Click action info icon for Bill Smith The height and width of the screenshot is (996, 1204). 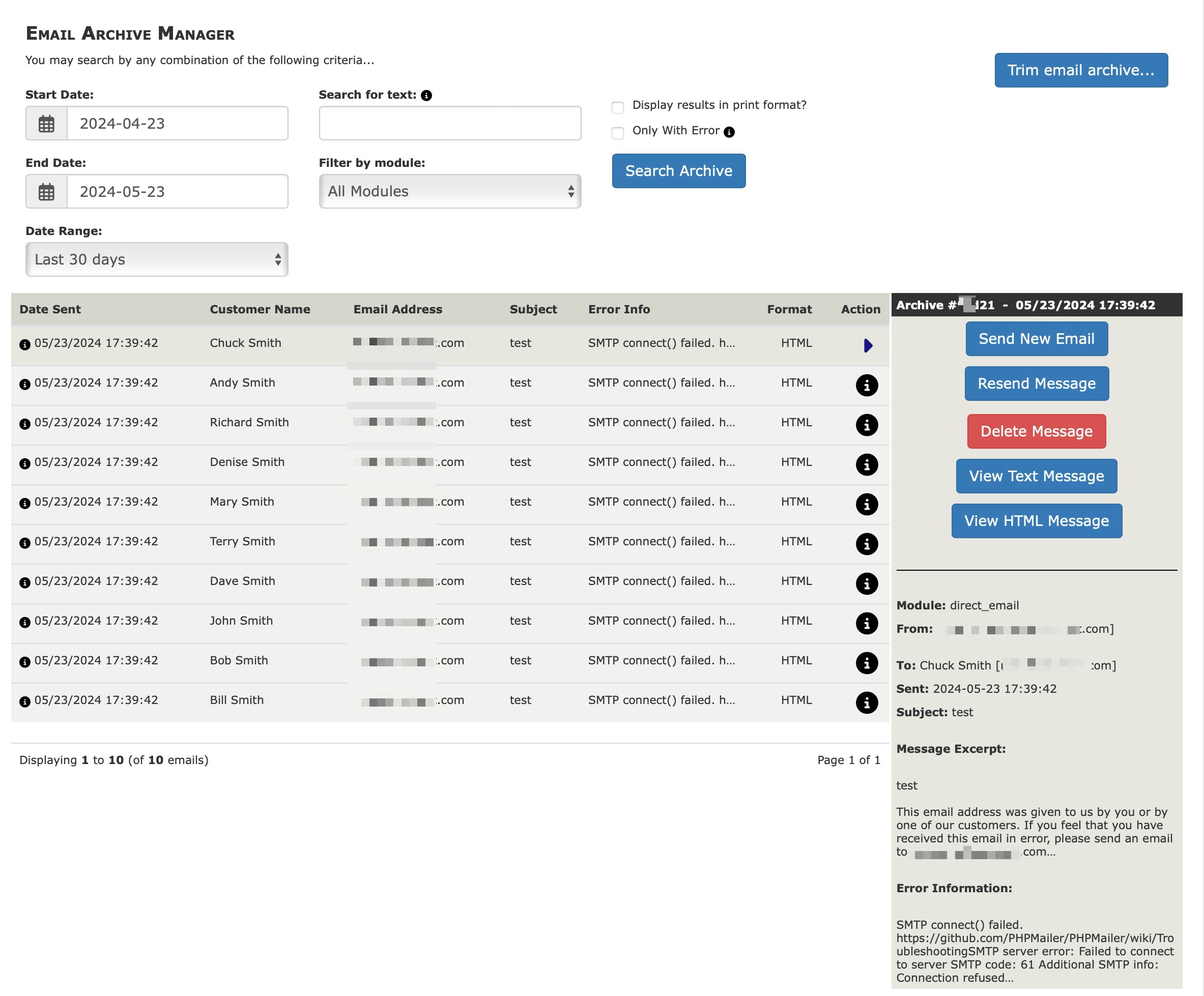point(866,702)
